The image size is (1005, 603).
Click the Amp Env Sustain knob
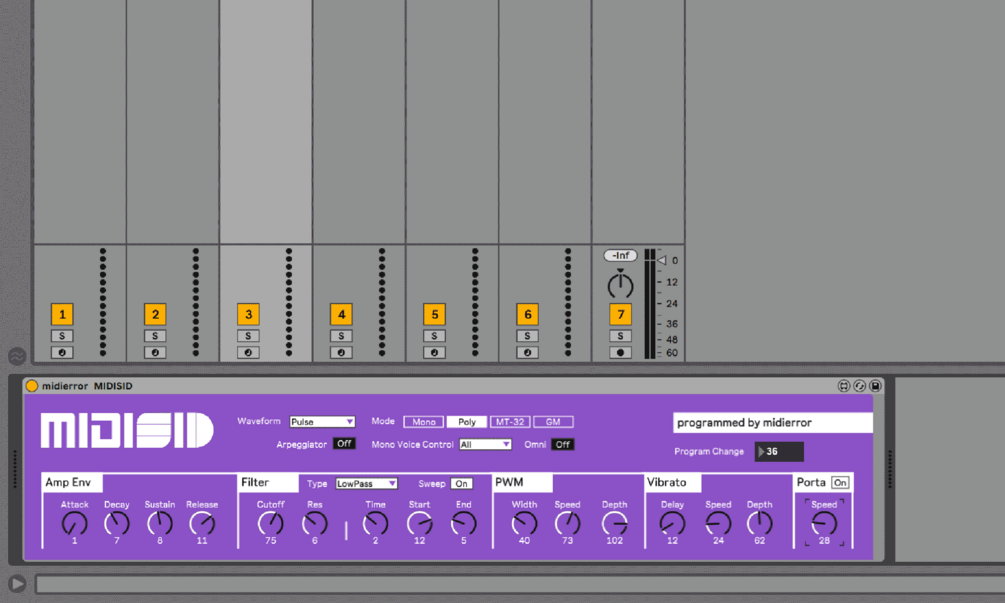160,524
